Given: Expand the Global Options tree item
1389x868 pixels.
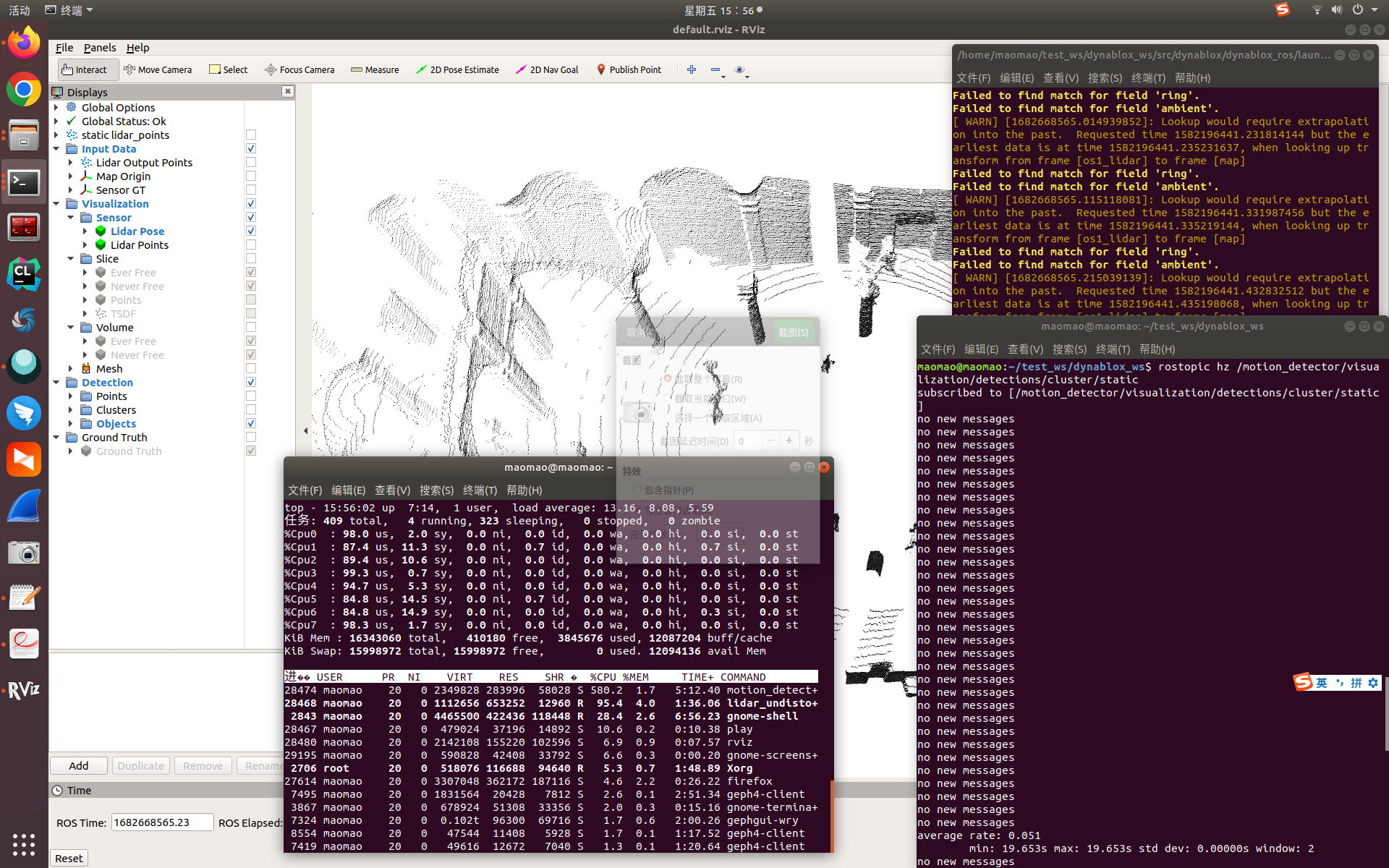Looking at the screenshot, I should pyautogui.click(x=56, y=107).
